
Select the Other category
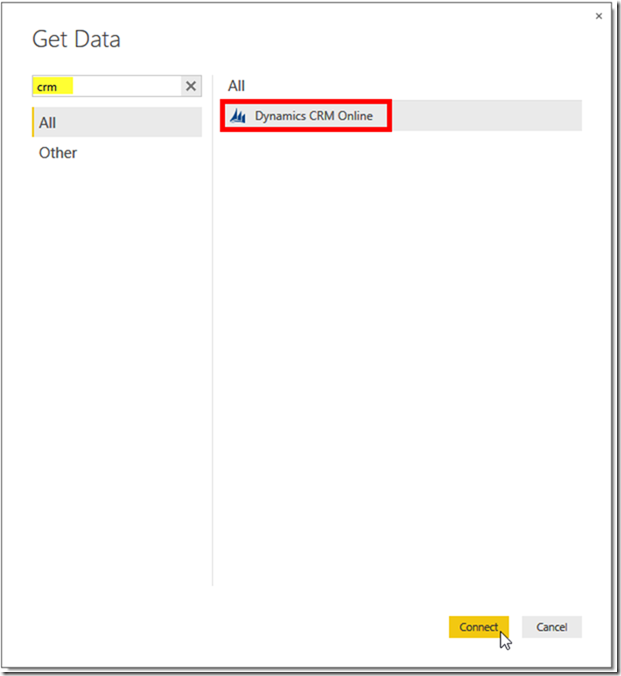coord(117,153)
